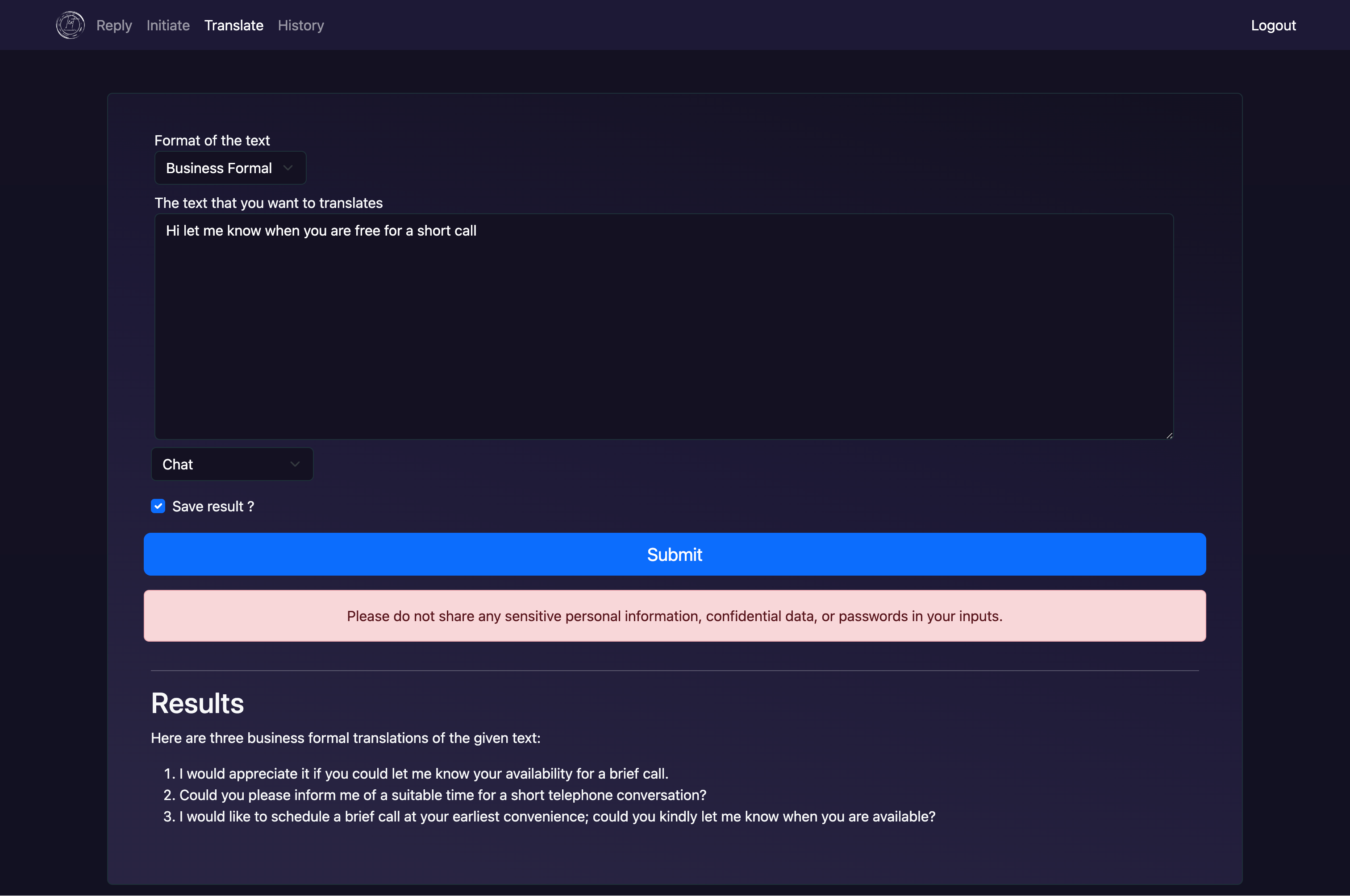Open the Reply page
This screenshot has height=896, width=1350.
[114, 25]
